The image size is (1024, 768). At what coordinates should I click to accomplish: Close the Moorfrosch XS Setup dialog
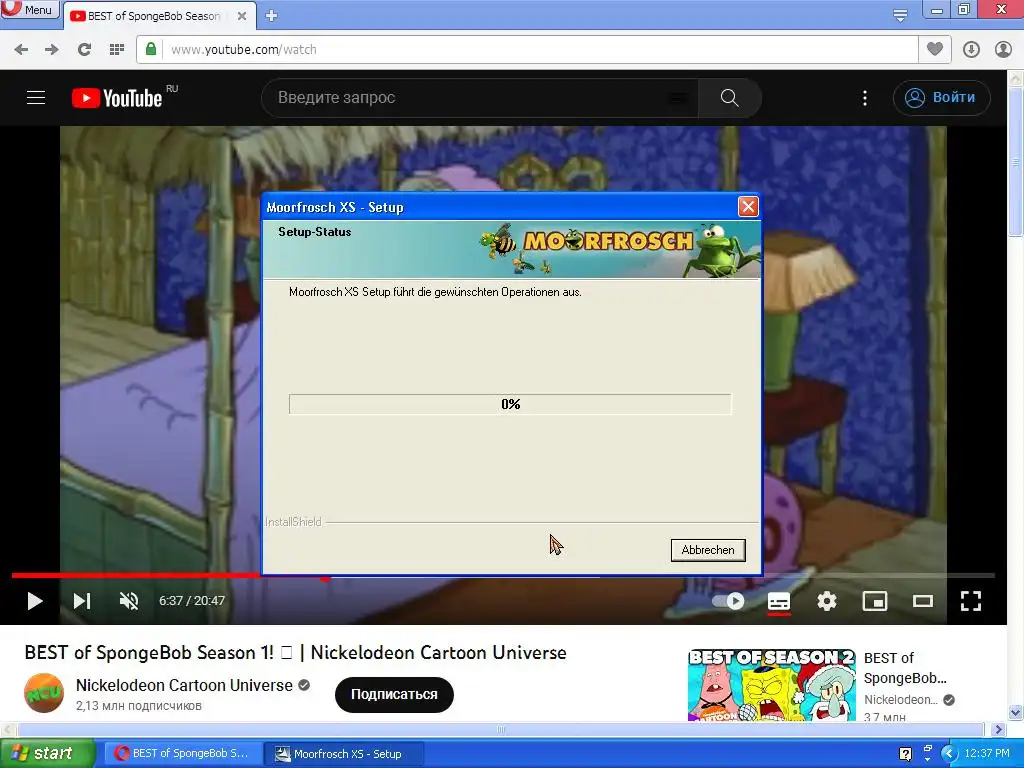(748, 207)
